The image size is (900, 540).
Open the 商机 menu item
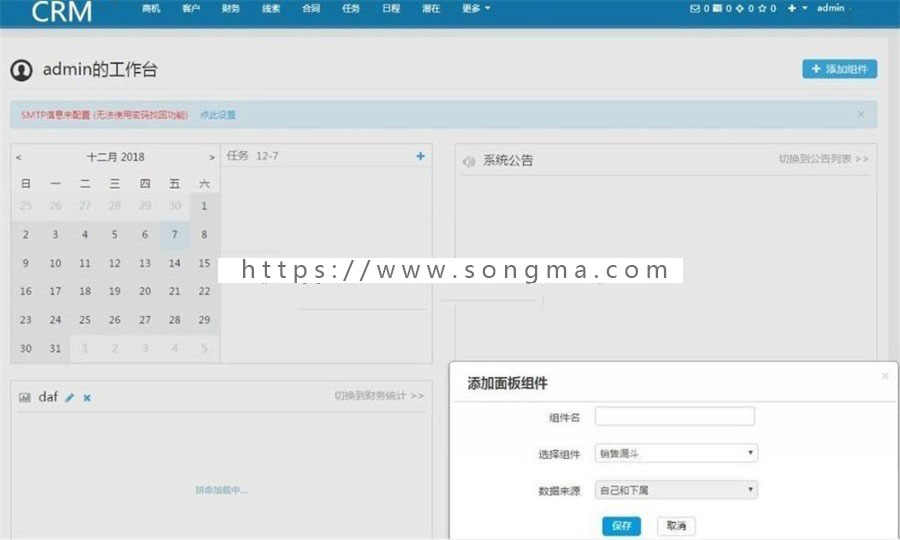click(151, 8)
